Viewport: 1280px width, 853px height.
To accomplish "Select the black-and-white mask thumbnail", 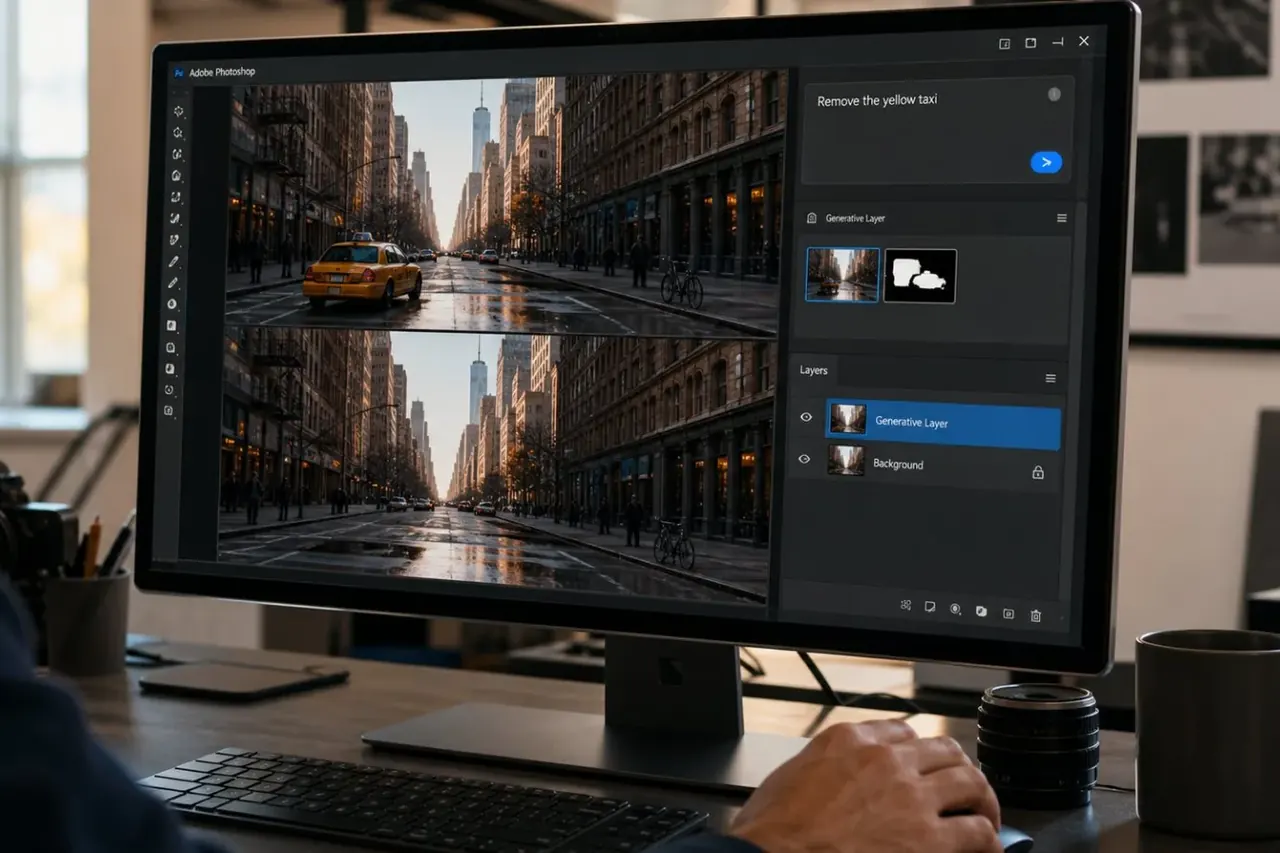I will [x=920, y=276].
